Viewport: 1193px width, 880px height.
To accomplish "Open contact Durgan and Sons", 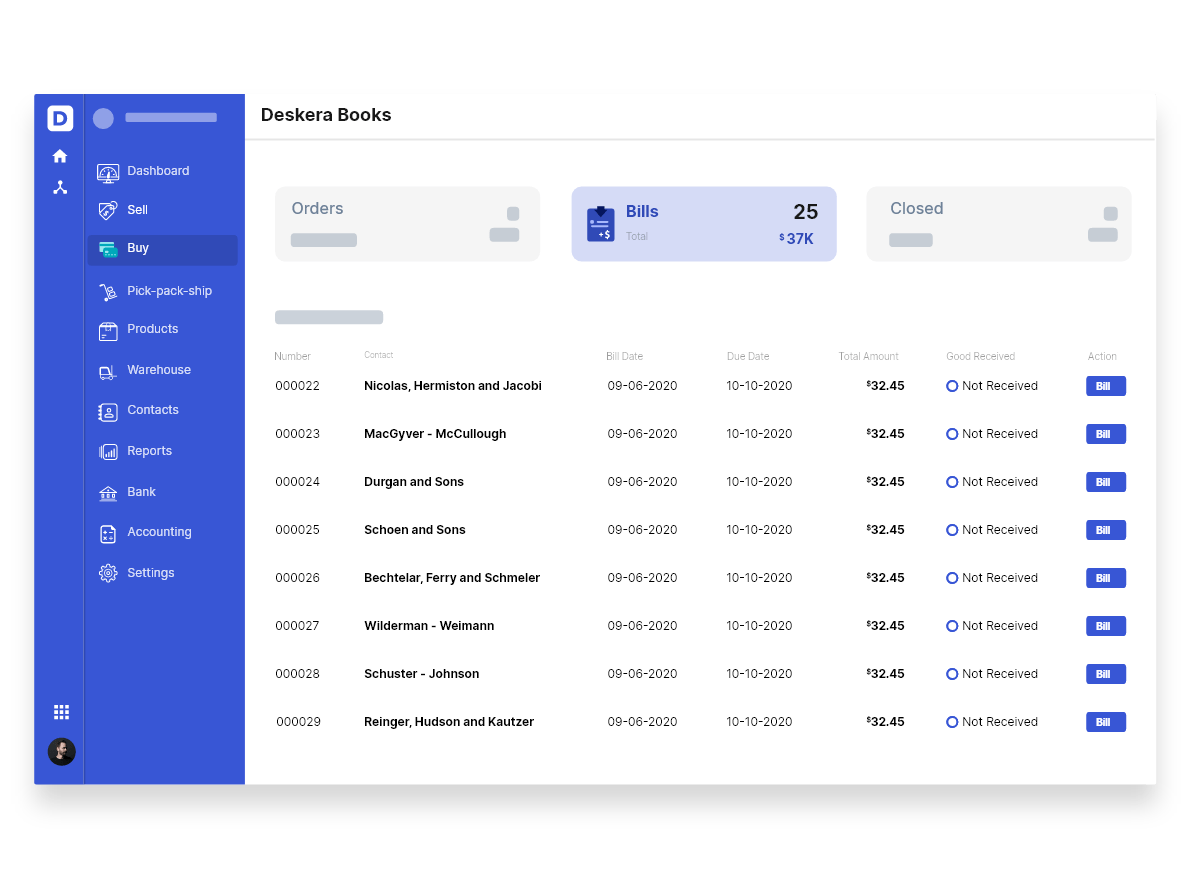I will [x=414, y=481].
